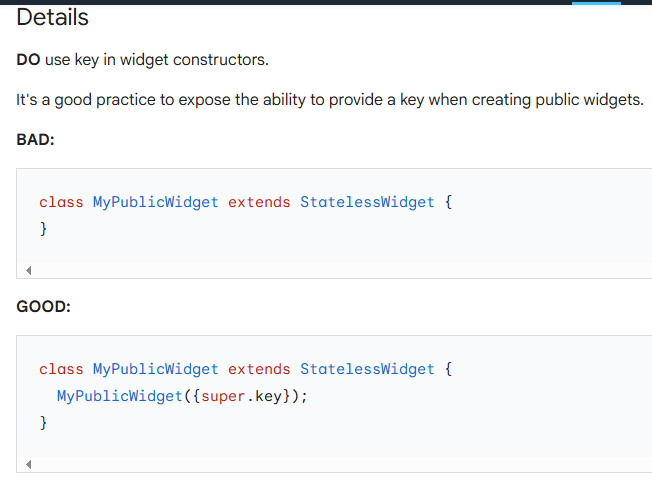This screenshot has width=652, height=486.
Task: Click "MyPublicWidget" class name in BAD example
Action: [155, 202]
